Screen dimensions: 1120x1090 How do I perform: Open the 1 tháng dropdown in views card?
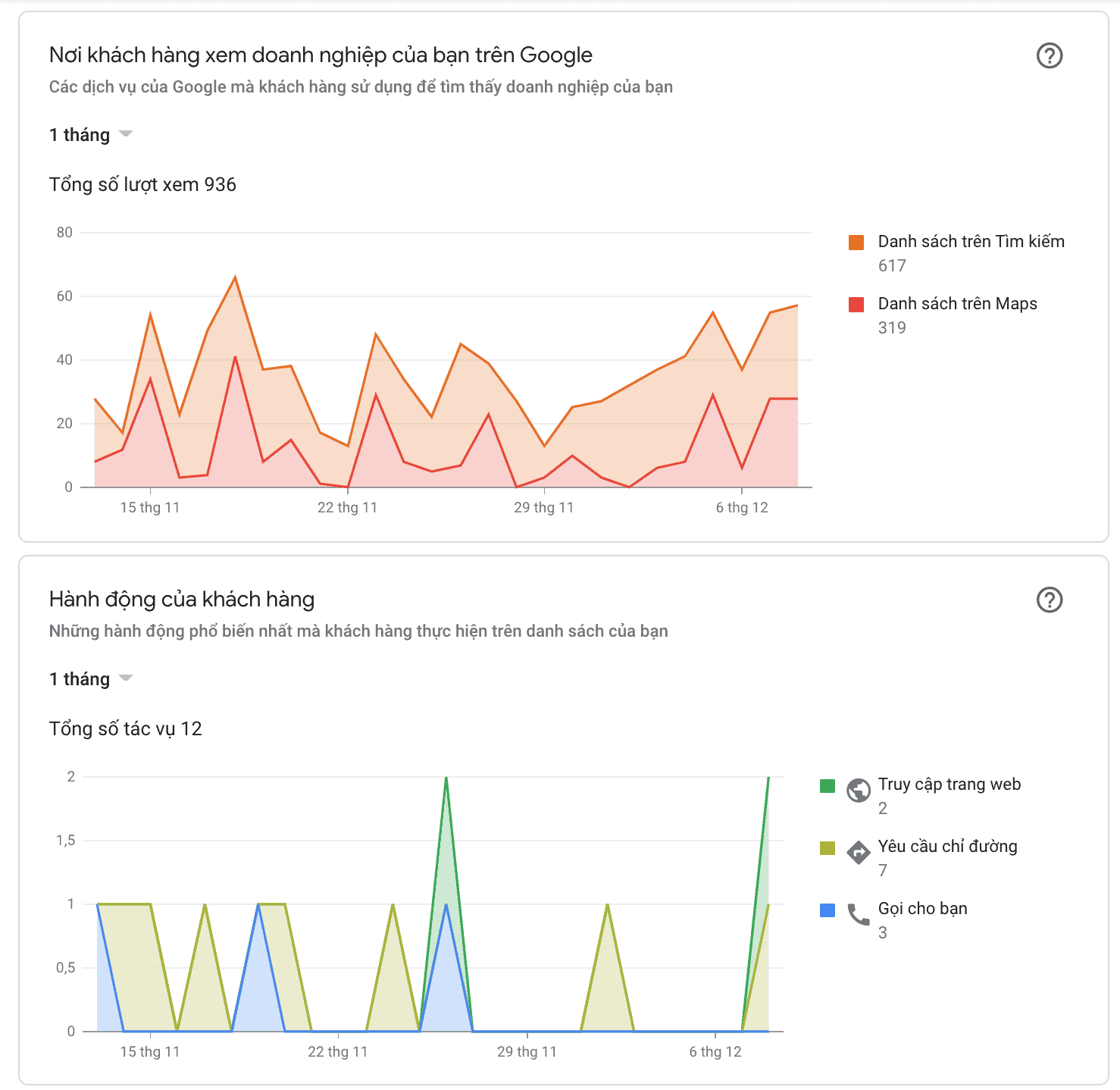point(91,135)
